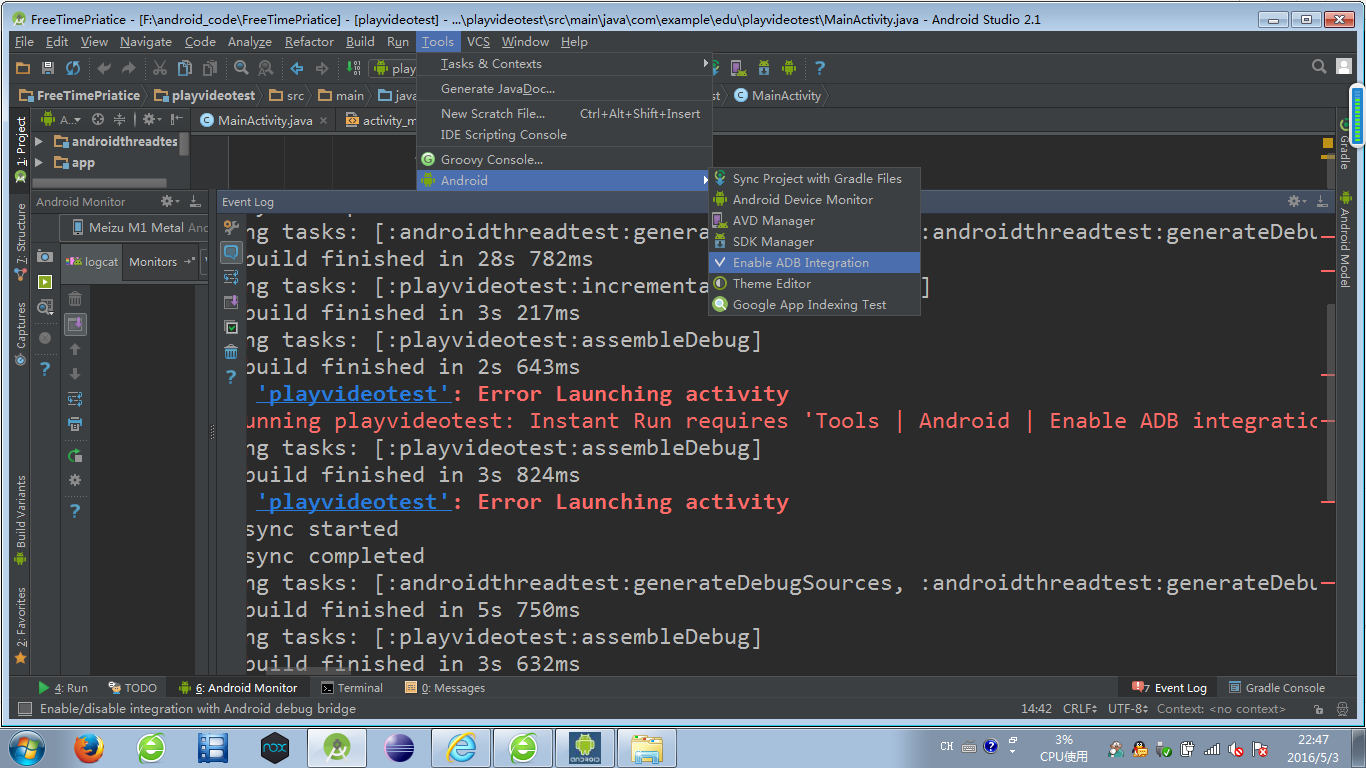Image resolution: width=1366 pixels, height=768 pixels.
Task: Open Android Device Monitor toolbar icon
Action: point(789,68)
